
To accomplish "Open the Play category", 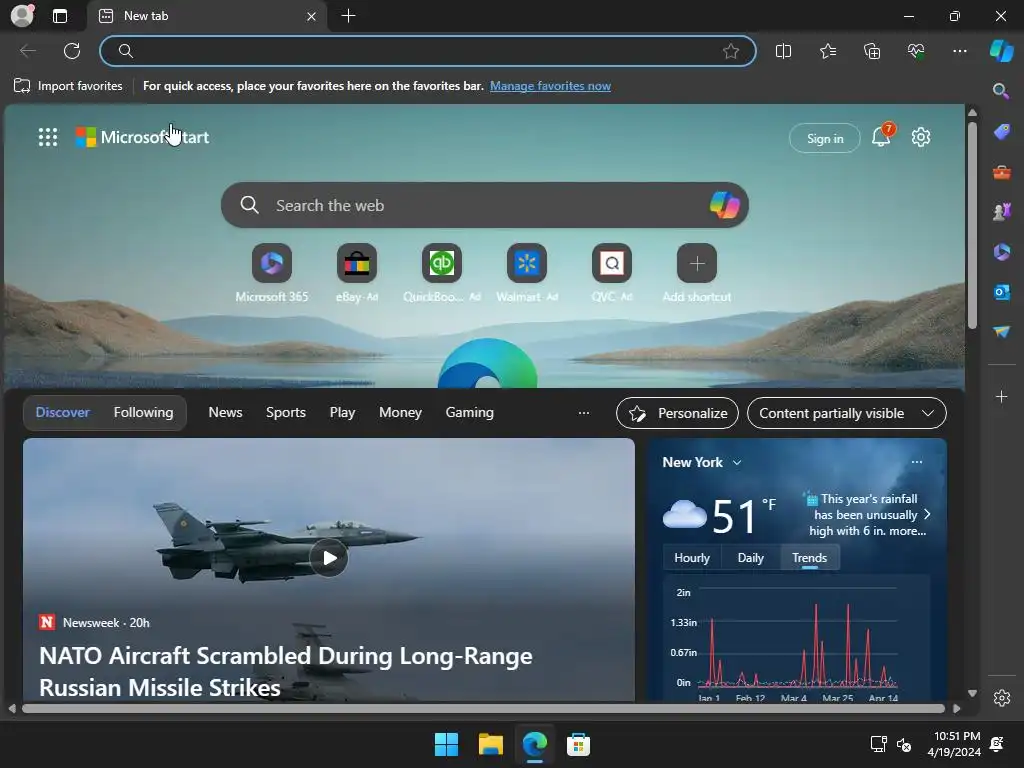I will (x=342, y=413).
